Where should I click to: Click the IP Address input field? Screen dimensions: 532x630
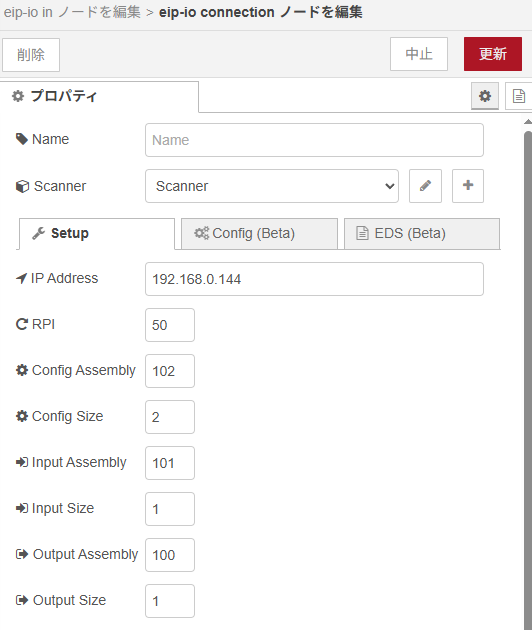(314, 279)
